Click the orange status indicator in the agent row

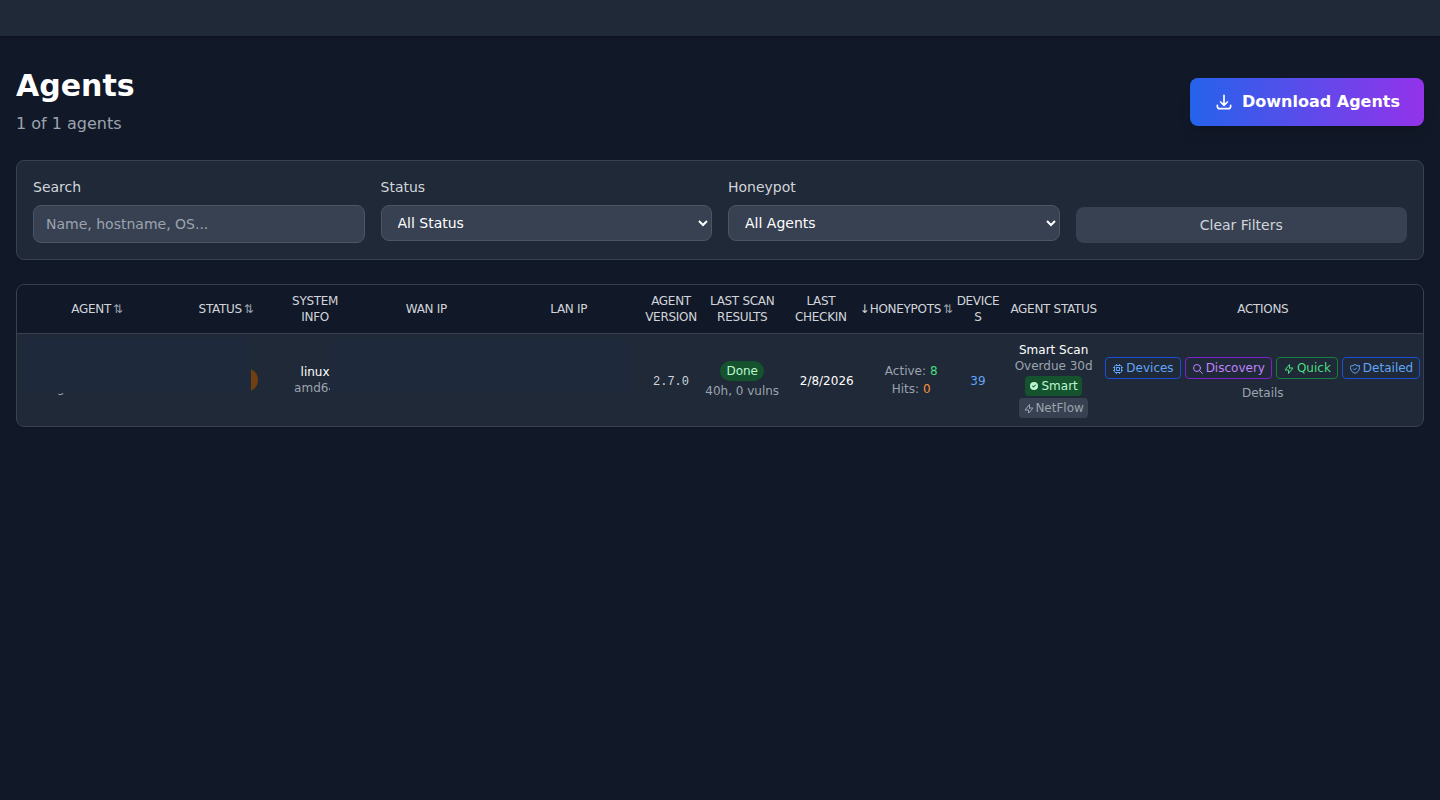point(253,380)
